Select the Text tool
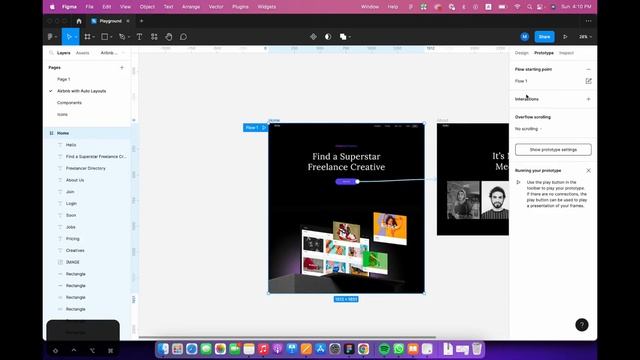The height and width of the screenshot is (360, 640). click(139, 37)
